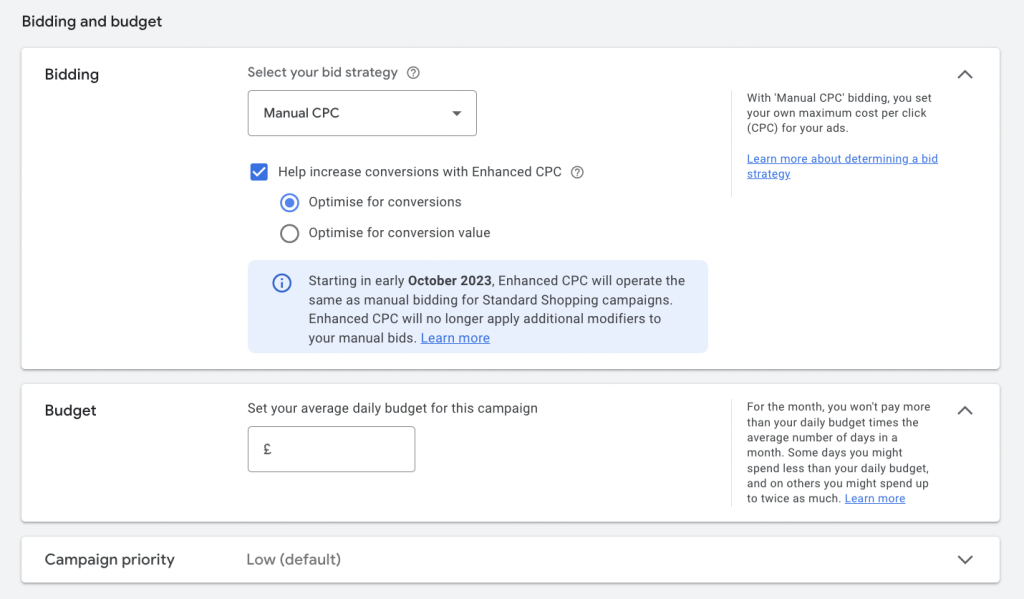Click the £ currency symbol in the budget field

[267, 450]
